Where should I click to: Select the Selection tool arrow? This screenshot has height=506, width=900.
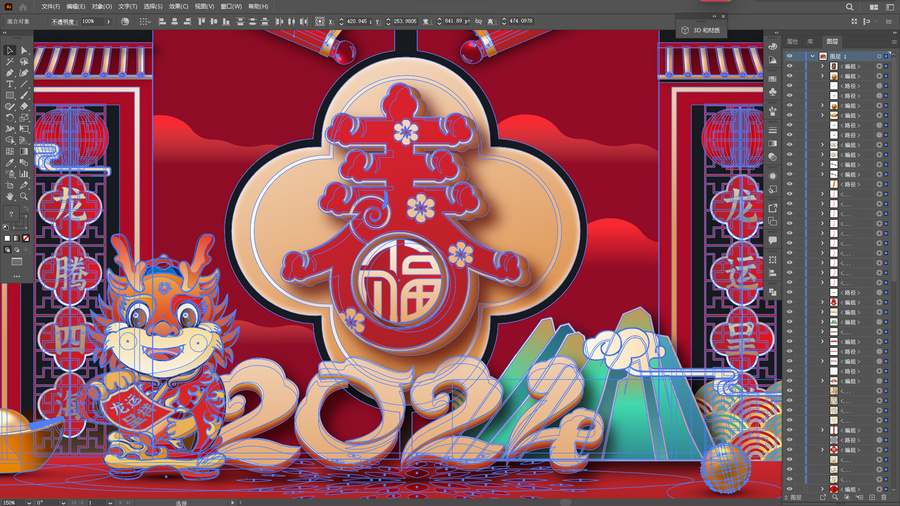10,50
